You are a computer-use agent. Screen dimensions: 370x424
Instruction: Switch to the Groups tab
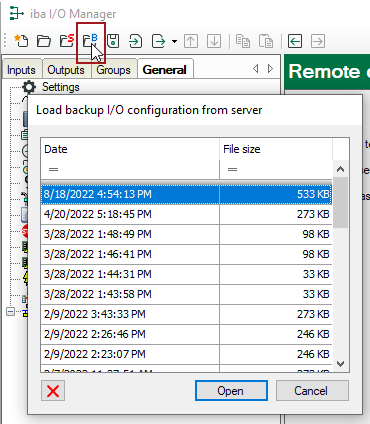[x=113, y=70]
